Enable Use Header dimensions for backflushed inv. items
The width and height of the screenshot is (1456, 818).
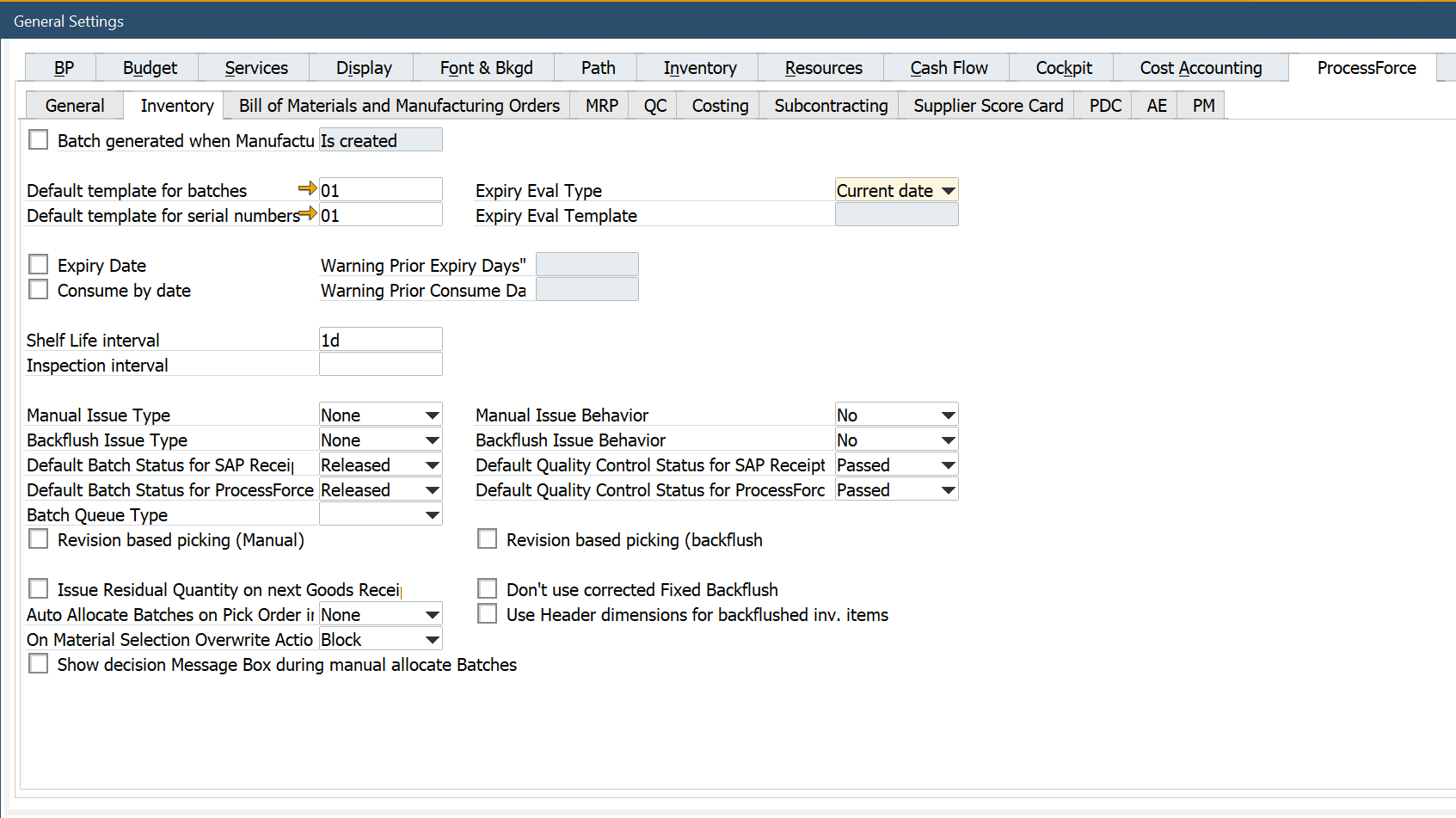(487, 613)
